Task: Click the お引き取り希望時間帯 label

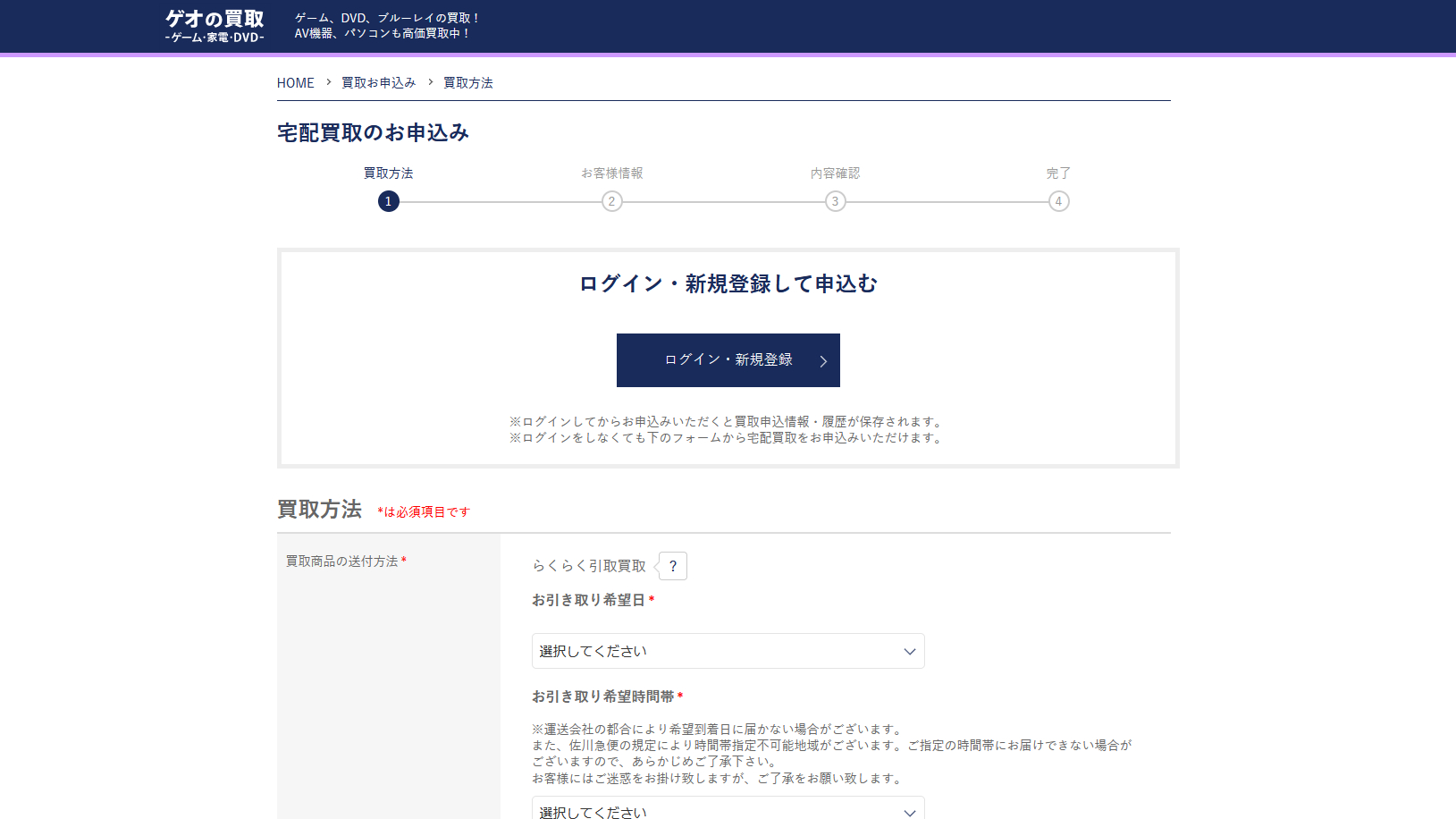Action: pyautogui.click(x=603, y=697)
